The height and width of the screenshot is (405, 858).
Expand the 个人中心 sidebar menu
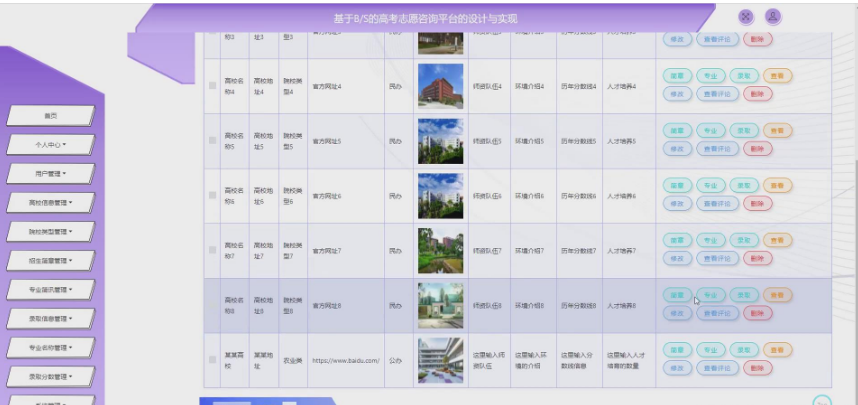click(50, 145)
